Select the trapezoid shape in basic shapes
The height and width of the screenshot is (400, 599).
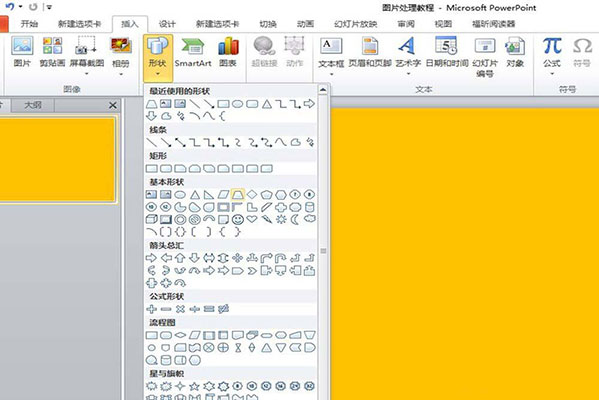(x=238, y=194)
